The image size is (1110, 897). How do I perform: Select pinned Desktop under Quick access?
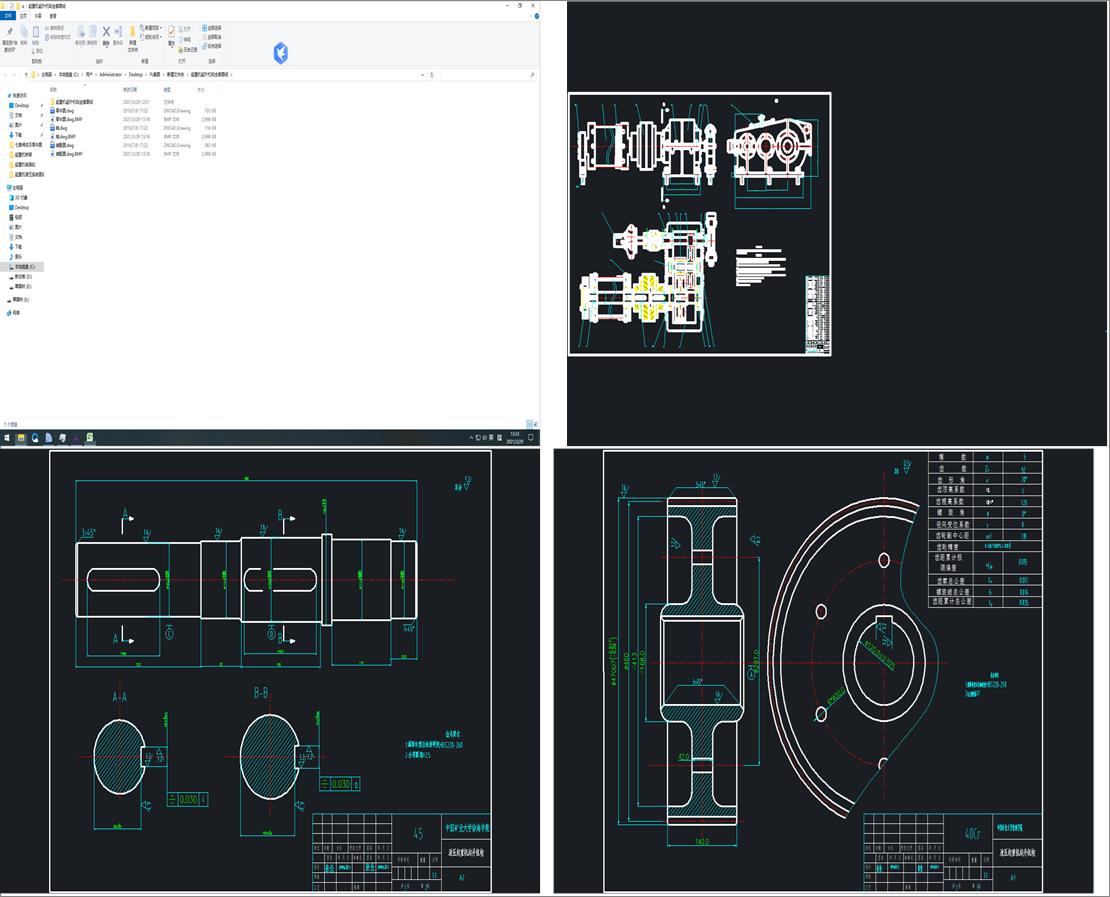[21, 105]
